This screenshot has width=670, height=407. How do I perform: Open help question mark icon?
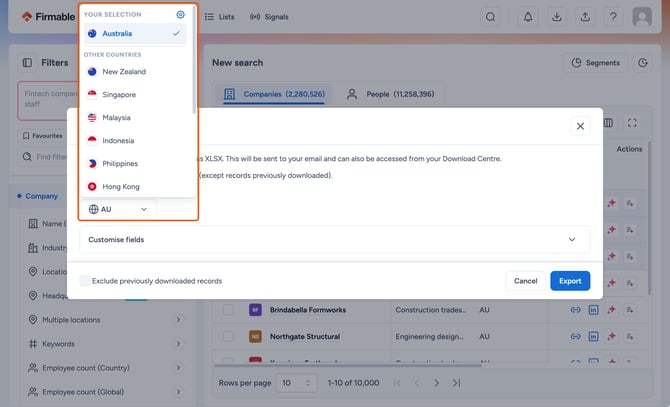(x=613, y=17)
